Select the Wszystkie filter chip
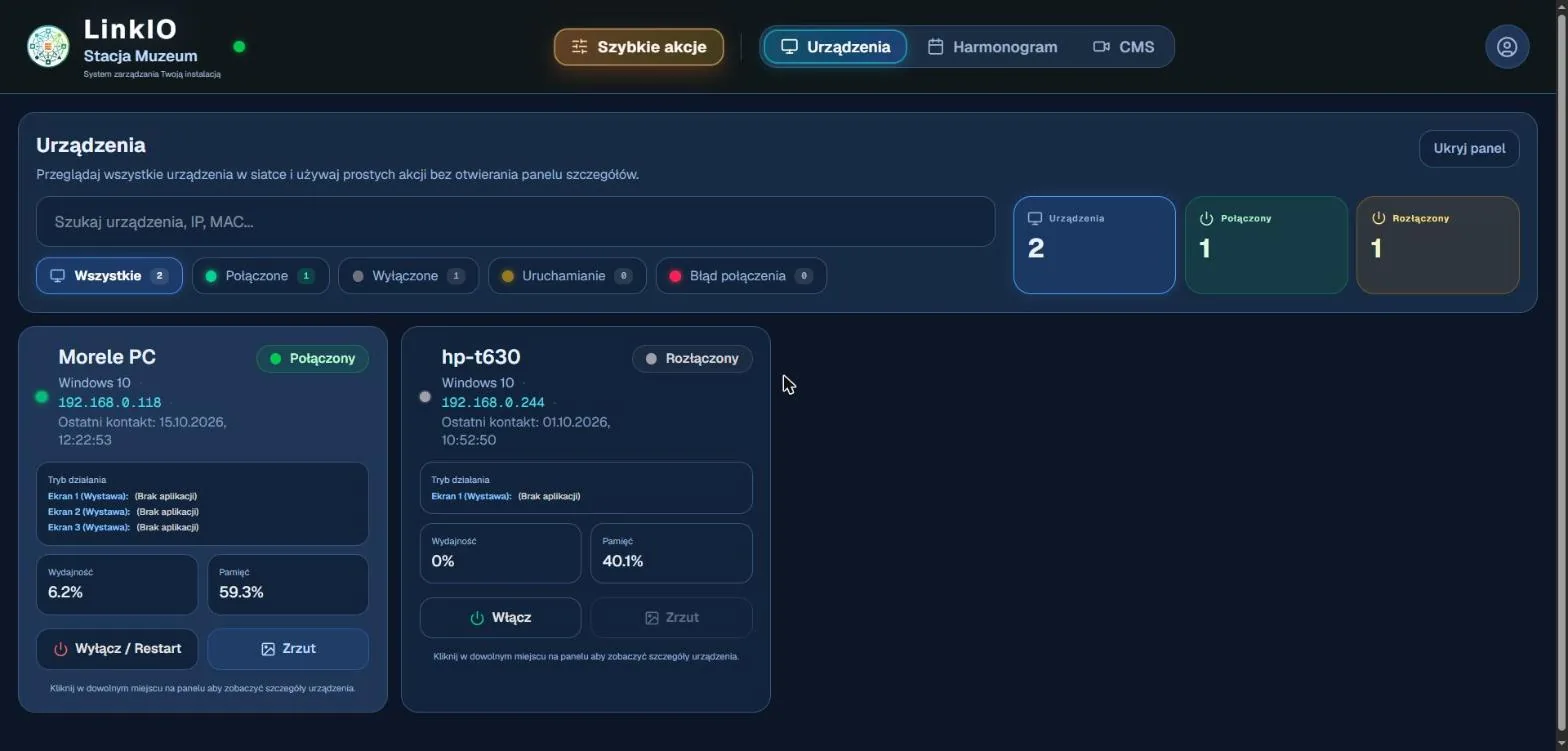This screenshot has height=751, width=1568. [110, 276]
